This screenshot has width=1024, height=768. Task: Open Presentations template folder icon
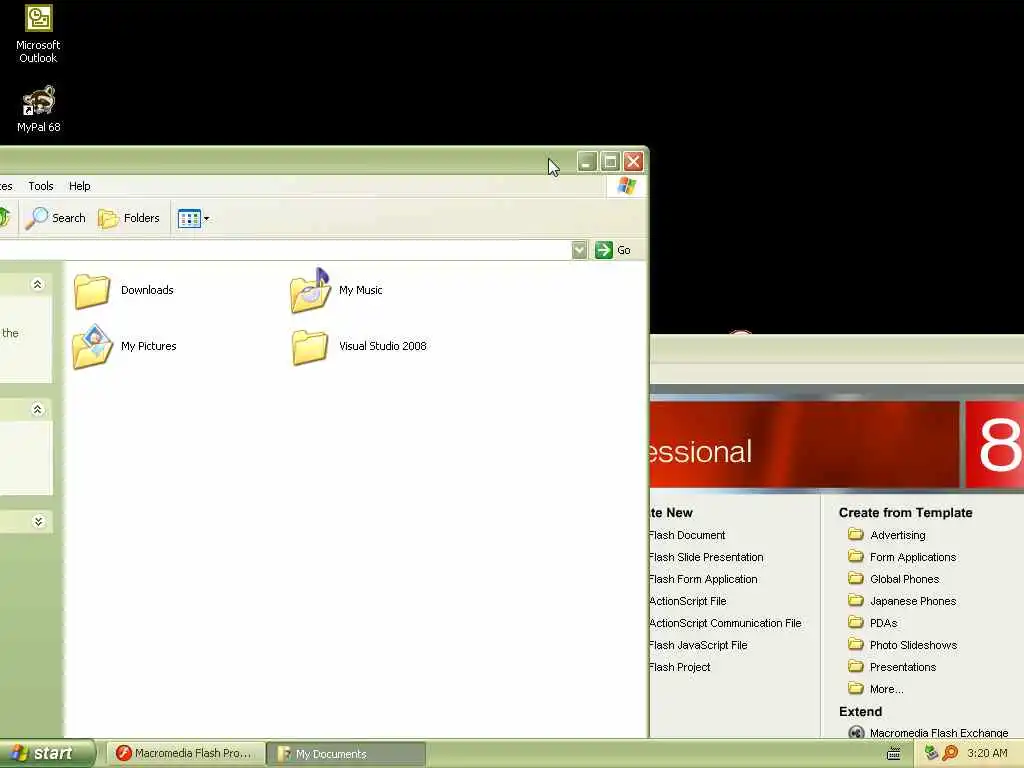[856, 666]
